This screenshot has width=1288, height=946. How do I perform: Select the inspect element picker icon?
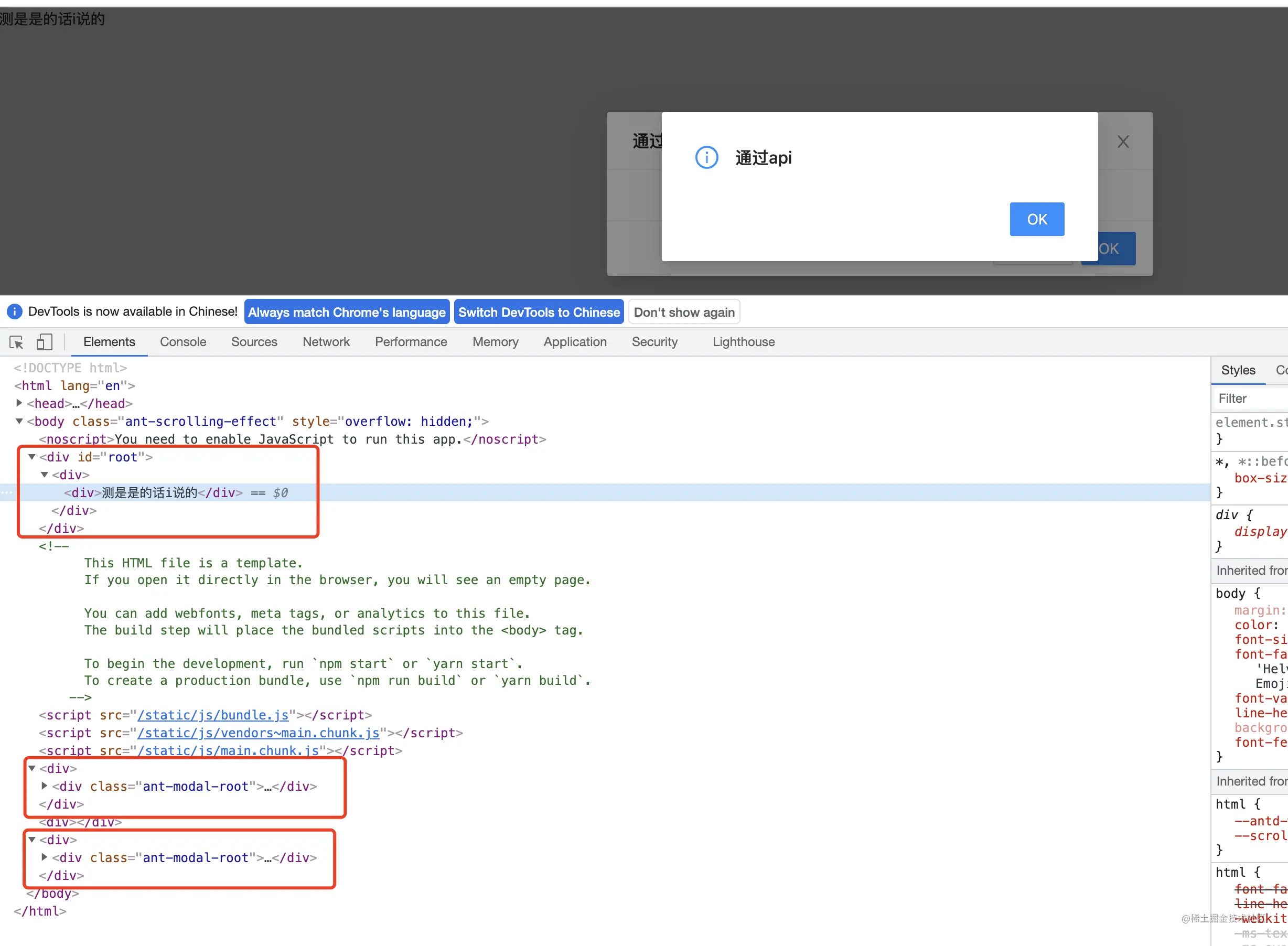click(x=16, y=342)
